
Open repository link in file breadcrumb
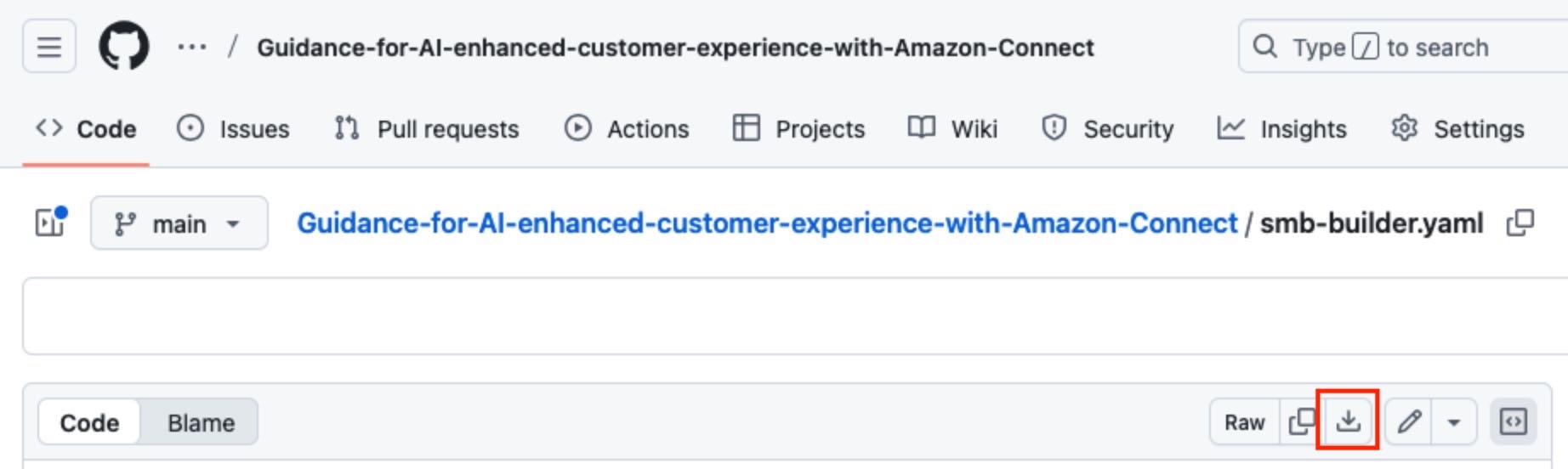point(766,223)
